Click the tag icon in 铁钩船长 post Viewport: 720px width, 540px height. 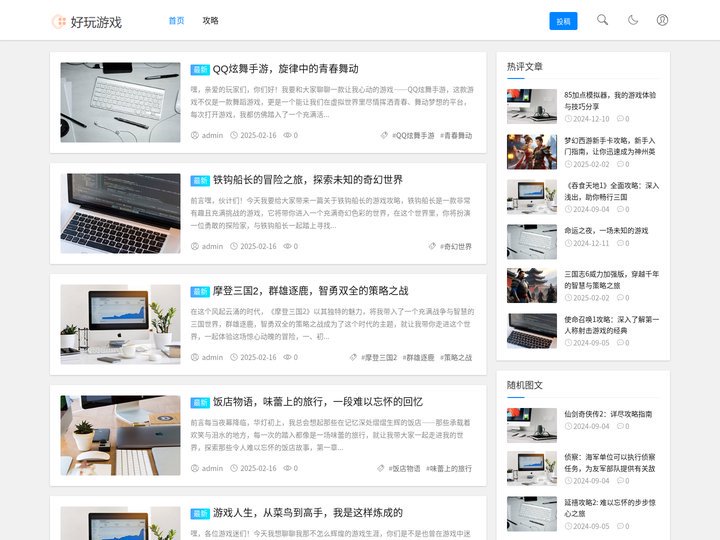tap(432, 246)
